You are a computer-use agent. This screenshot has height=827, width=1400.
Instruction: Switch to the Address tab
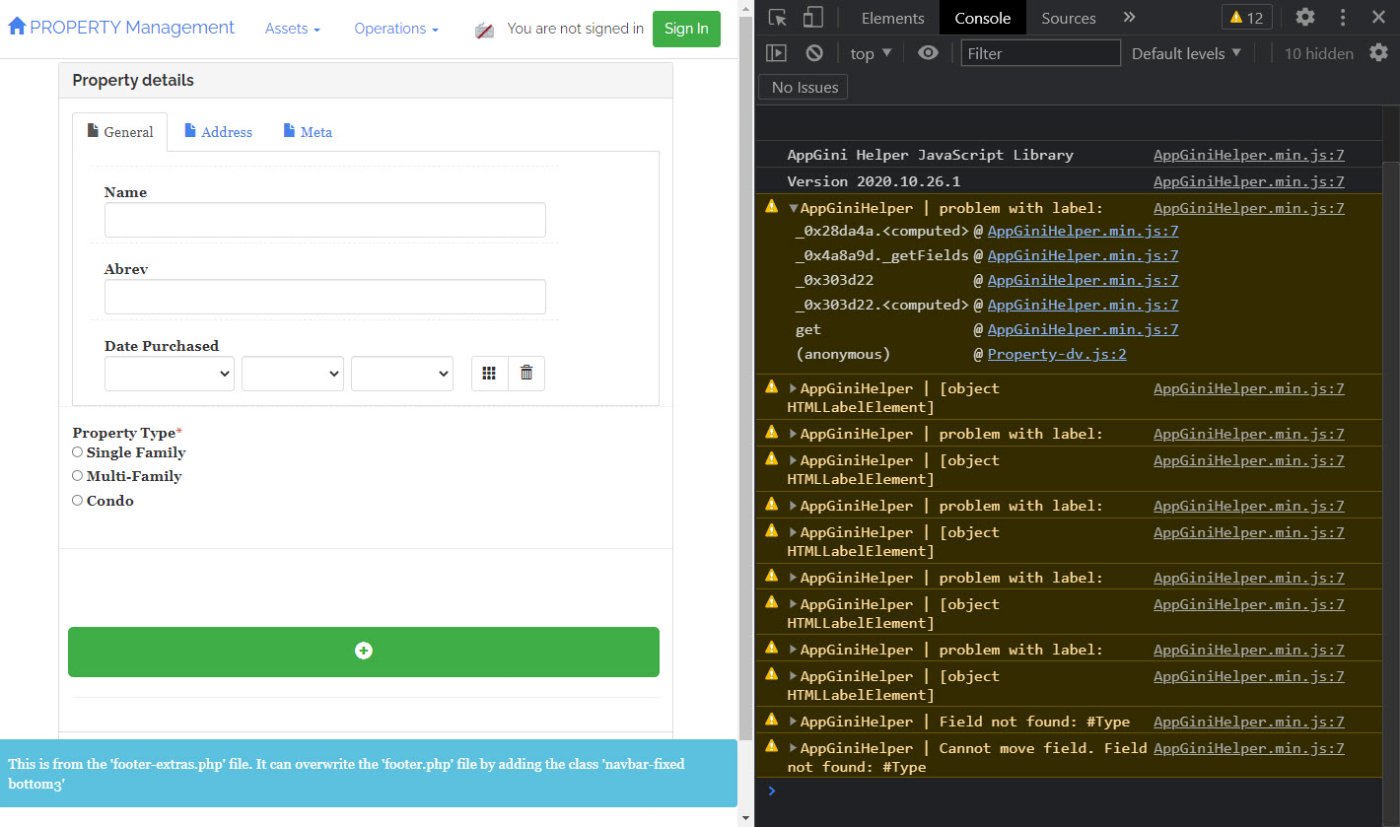point(218,131)
